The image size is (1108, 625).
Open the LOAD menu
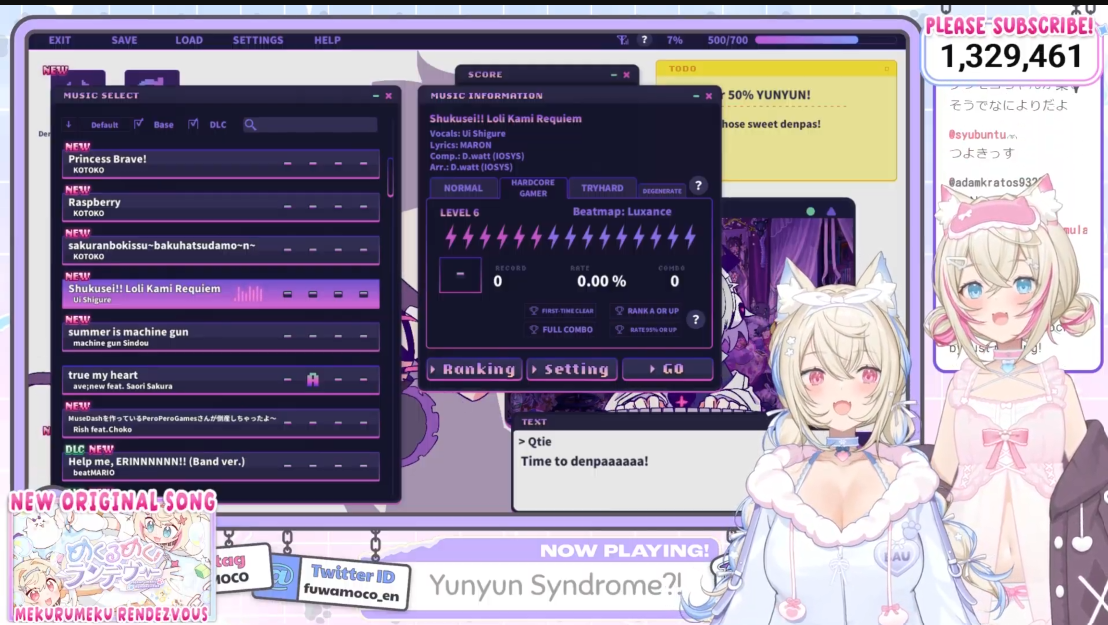coord(189,40)
